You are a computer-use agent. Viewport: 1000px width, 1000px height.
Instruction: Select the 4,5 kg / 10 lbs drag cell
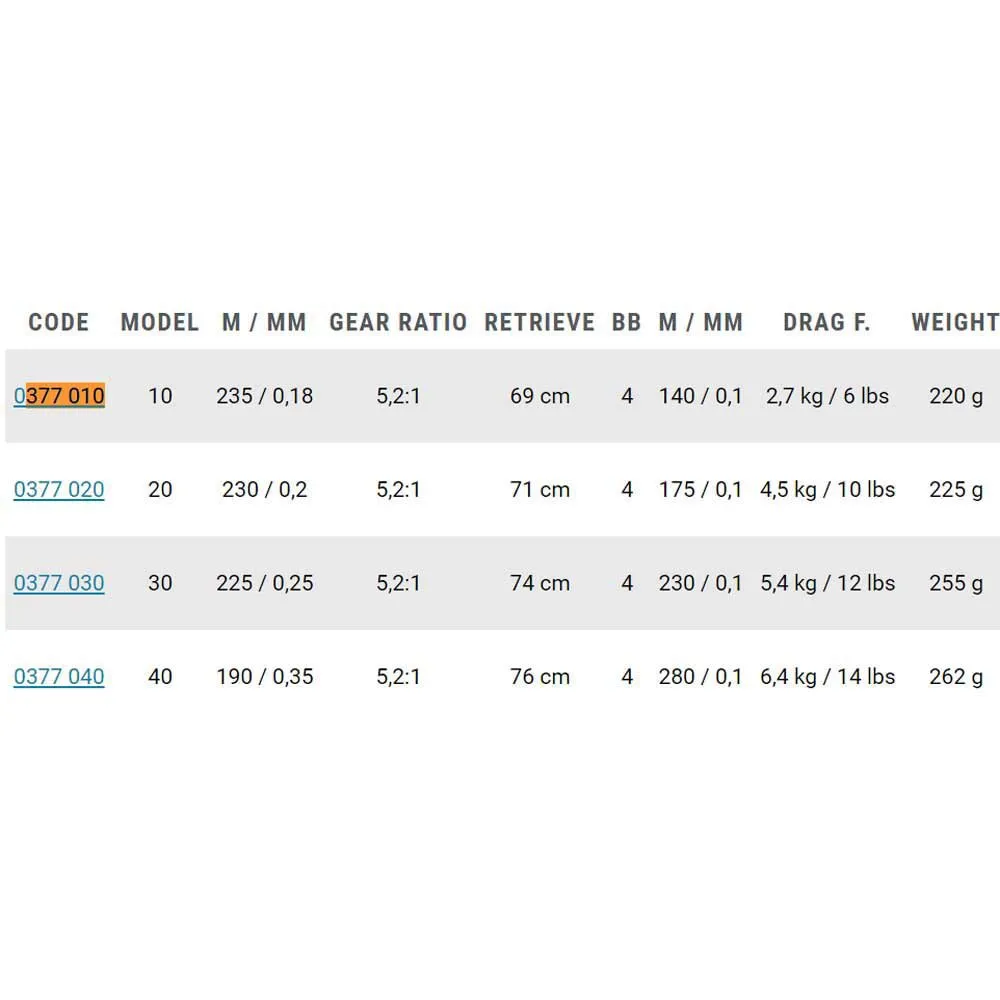827,490
